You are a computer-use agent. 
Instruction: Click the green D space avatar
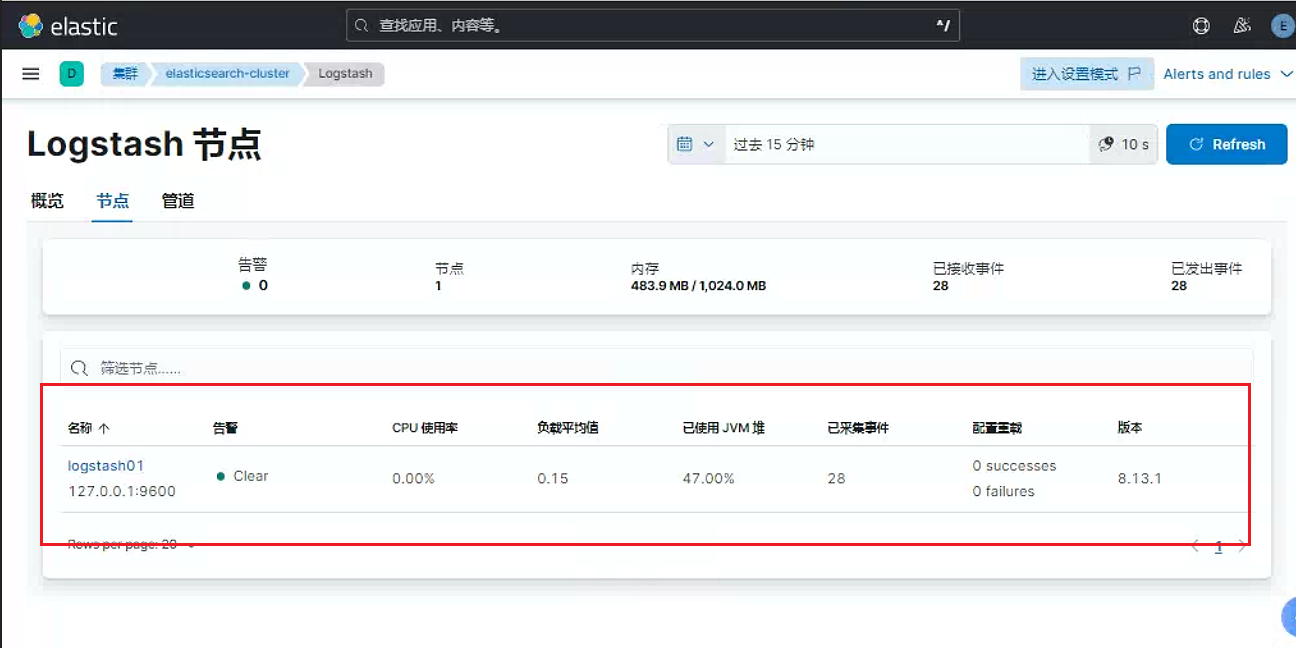click(x=71, y=74)
